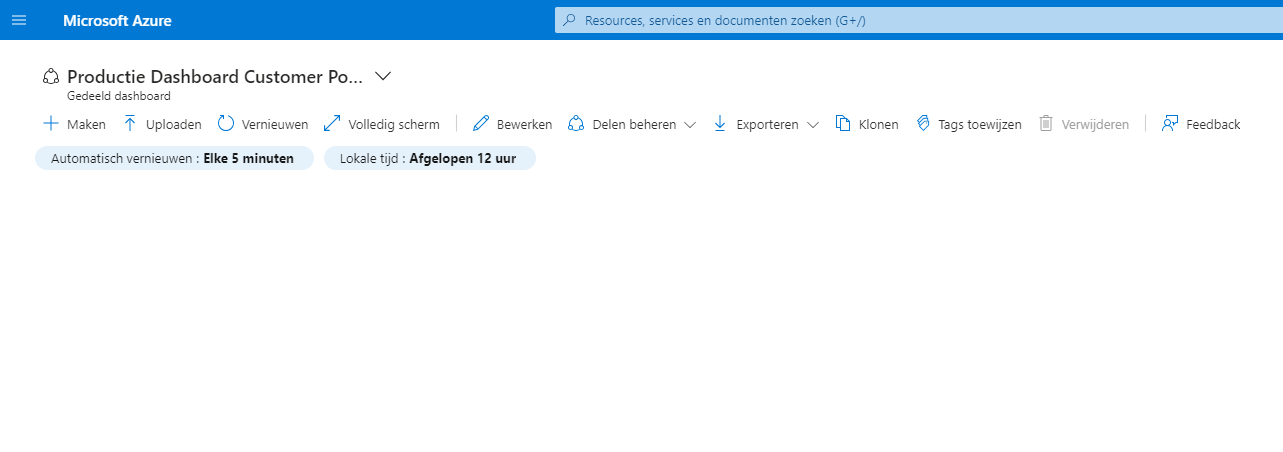Open the Delen beheren menu label
The image size is (1283, 452).
(634, 125)
